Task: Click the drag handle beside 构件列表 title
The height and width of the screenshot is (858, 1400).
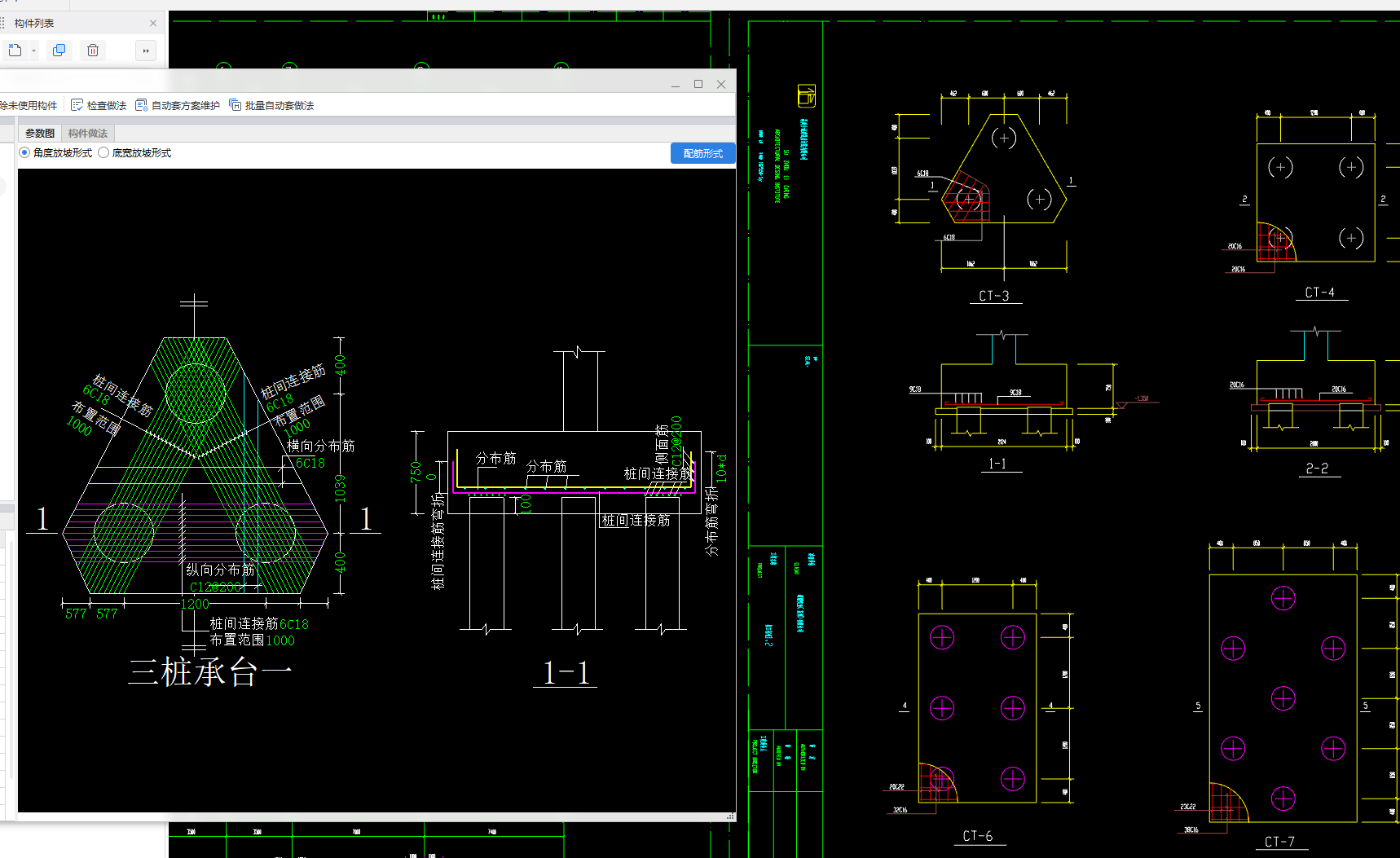Action: [3, 23]
